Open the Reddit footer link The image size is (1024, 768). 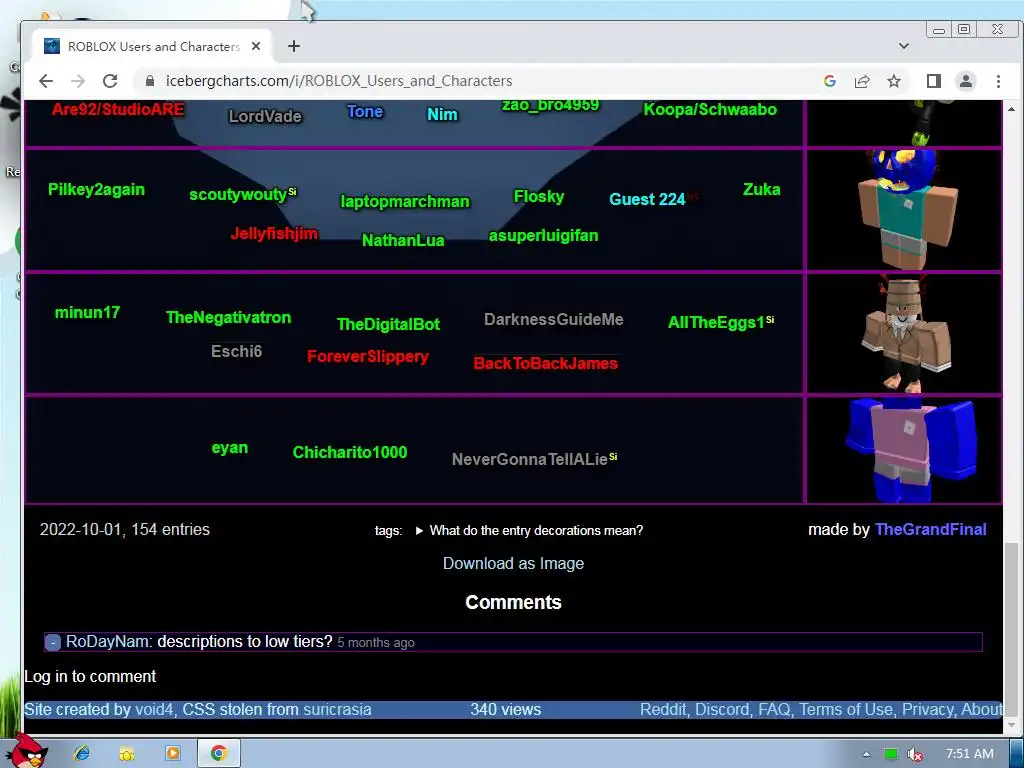coord(663,710)
